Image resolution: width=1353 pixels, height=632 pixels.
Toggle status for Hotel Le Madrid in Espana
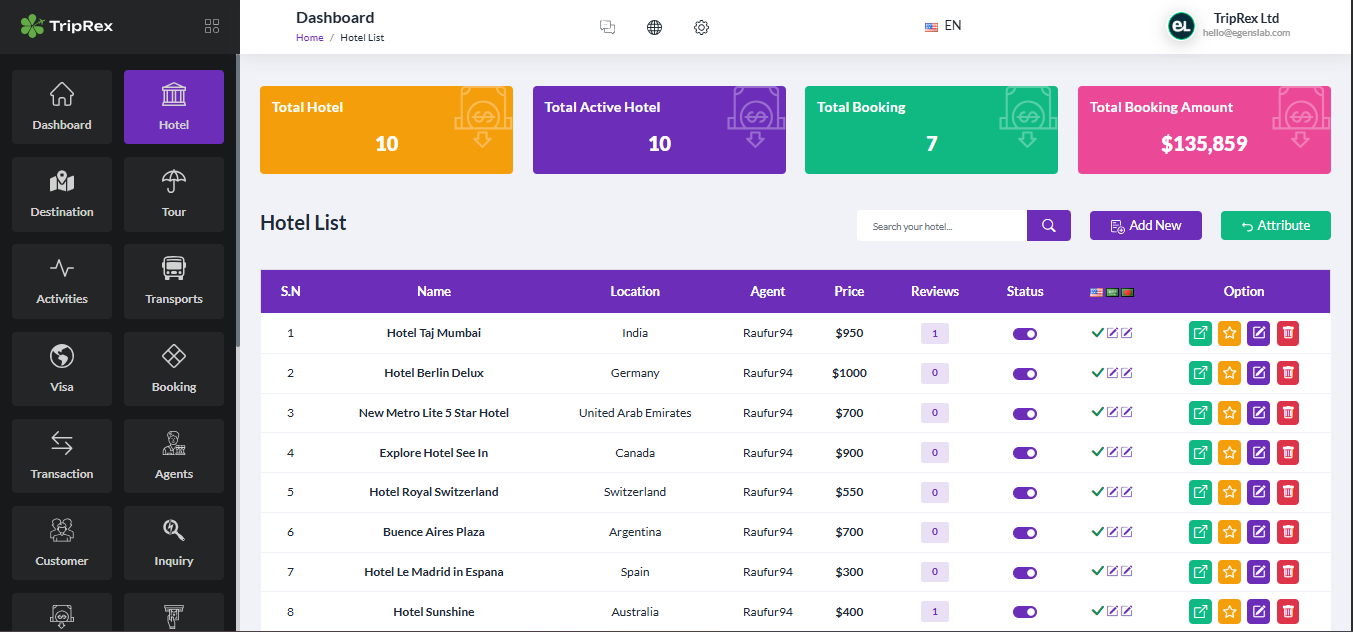point(1025,573)
